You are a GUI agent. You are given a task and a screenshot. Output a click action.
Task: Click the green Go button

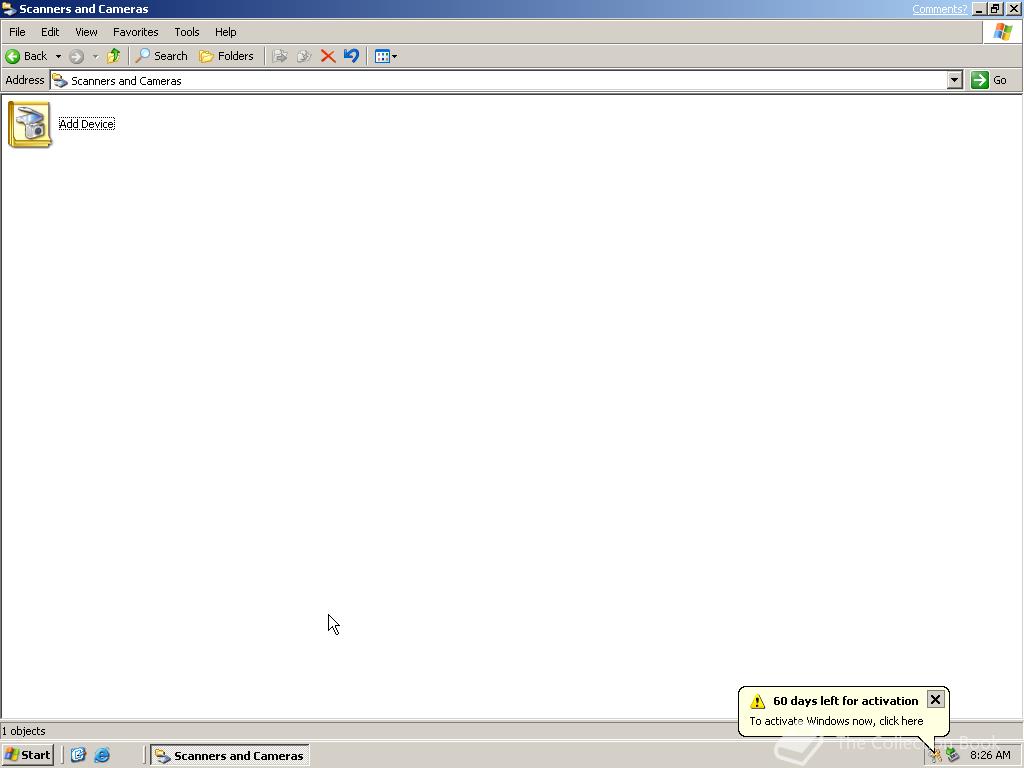[x=989, y=80]
